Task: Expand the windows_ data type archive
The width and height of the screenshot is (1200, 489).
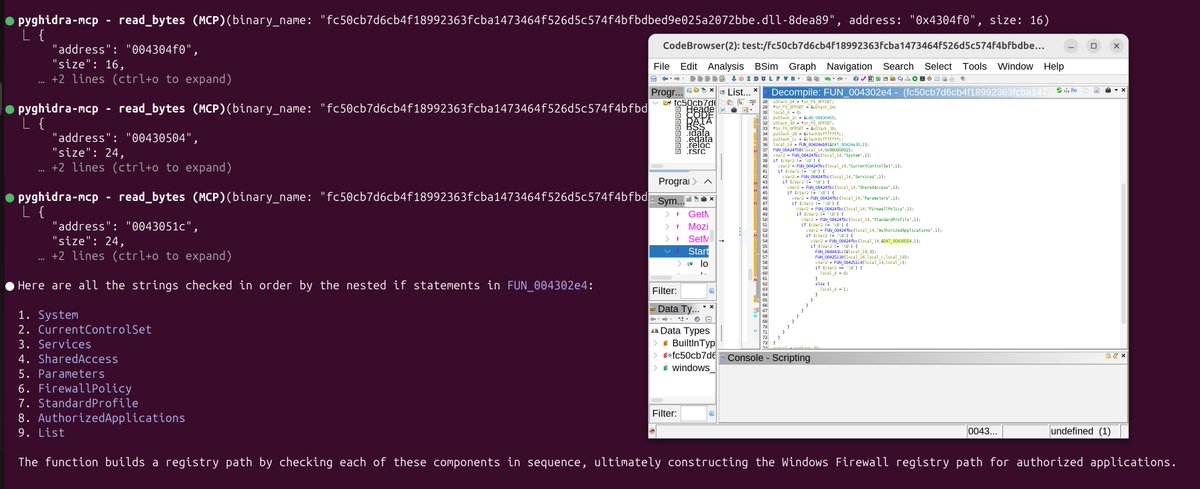Action: click(x=655, y=368)
